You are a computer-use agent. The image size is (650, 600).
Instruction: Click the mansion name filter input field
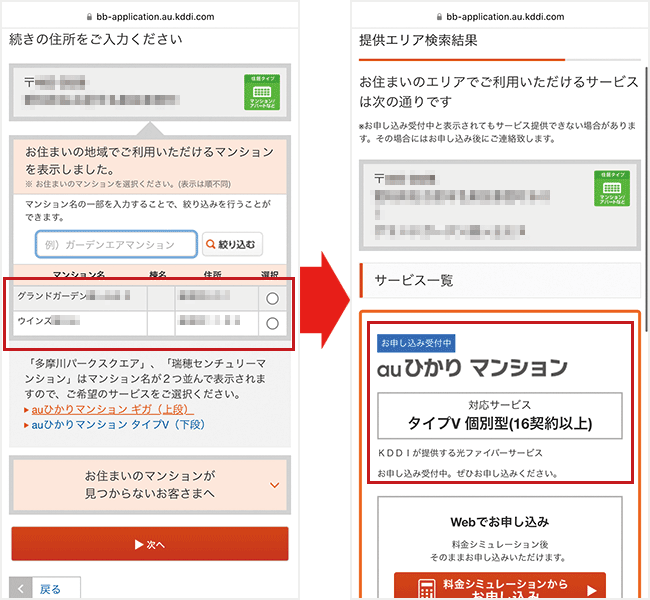coord(116,244)
